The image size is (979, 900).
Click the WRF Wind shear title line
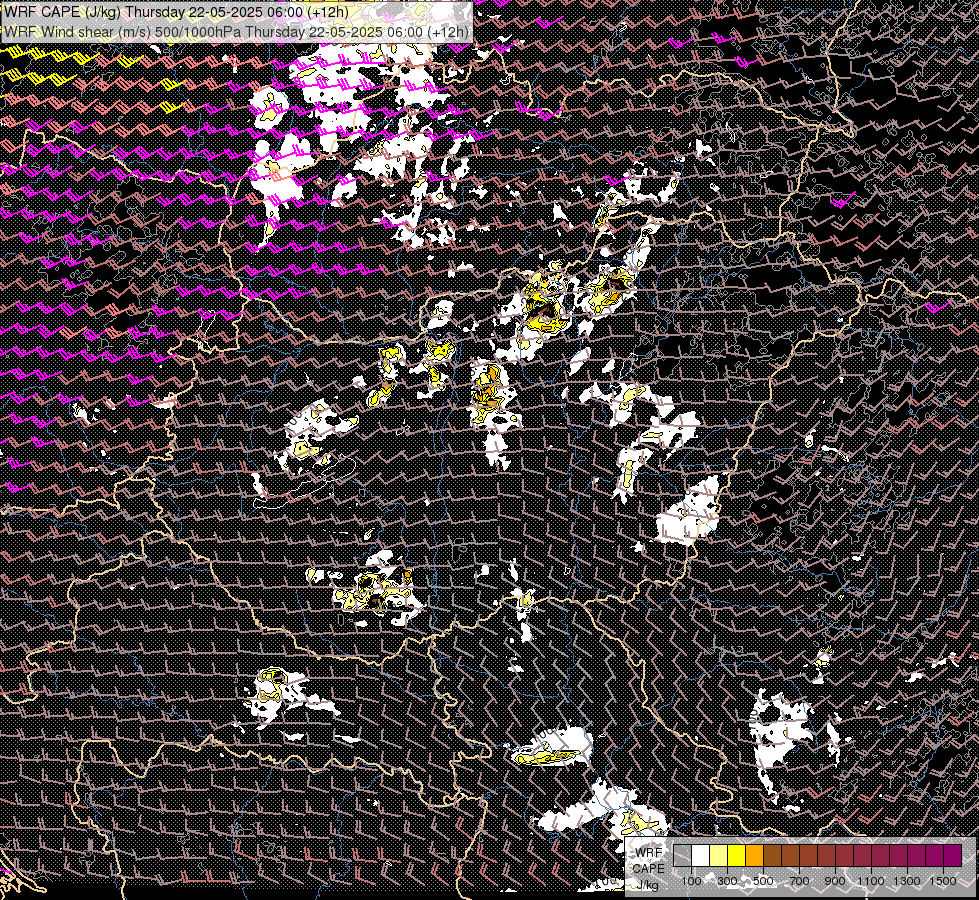point(237,32)
